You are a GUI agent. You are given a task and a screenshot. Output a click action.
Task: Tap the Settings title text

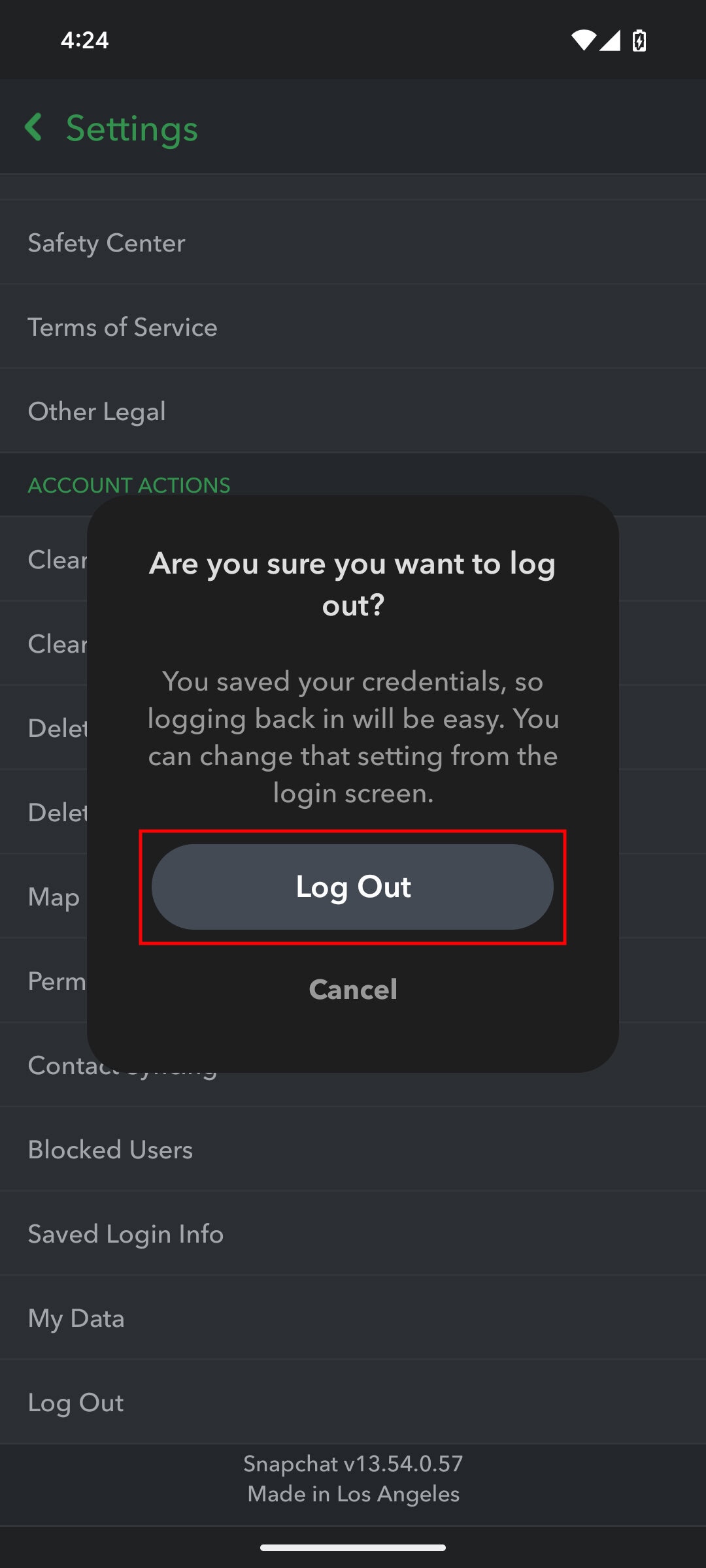click(x=131, y=127)
